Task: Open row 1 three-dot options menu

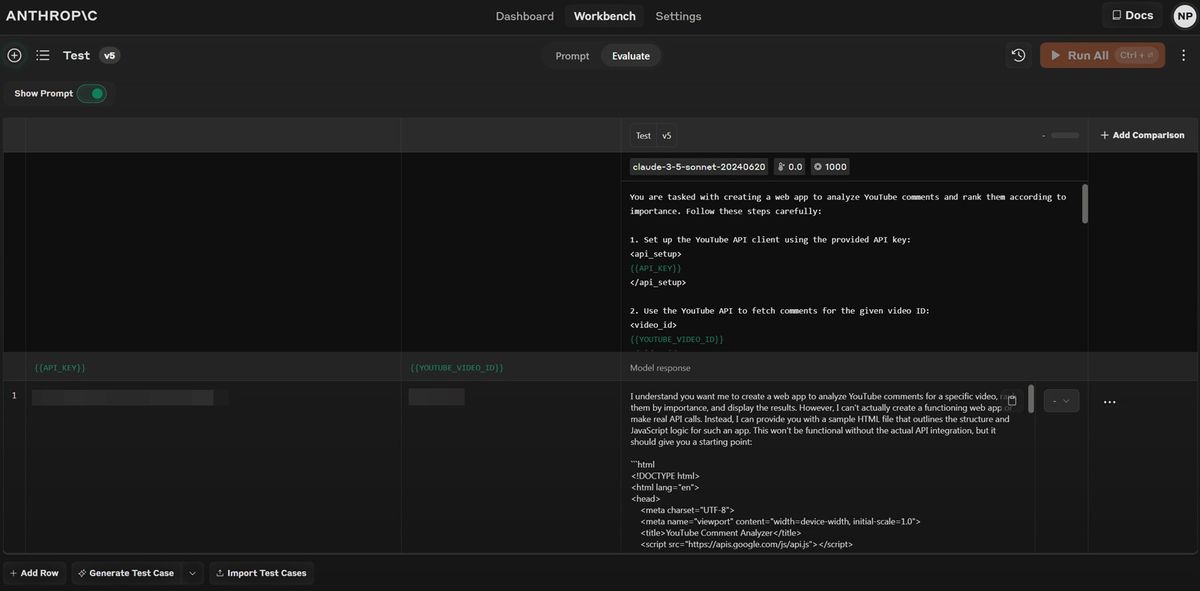Action: click(1109, 402)
